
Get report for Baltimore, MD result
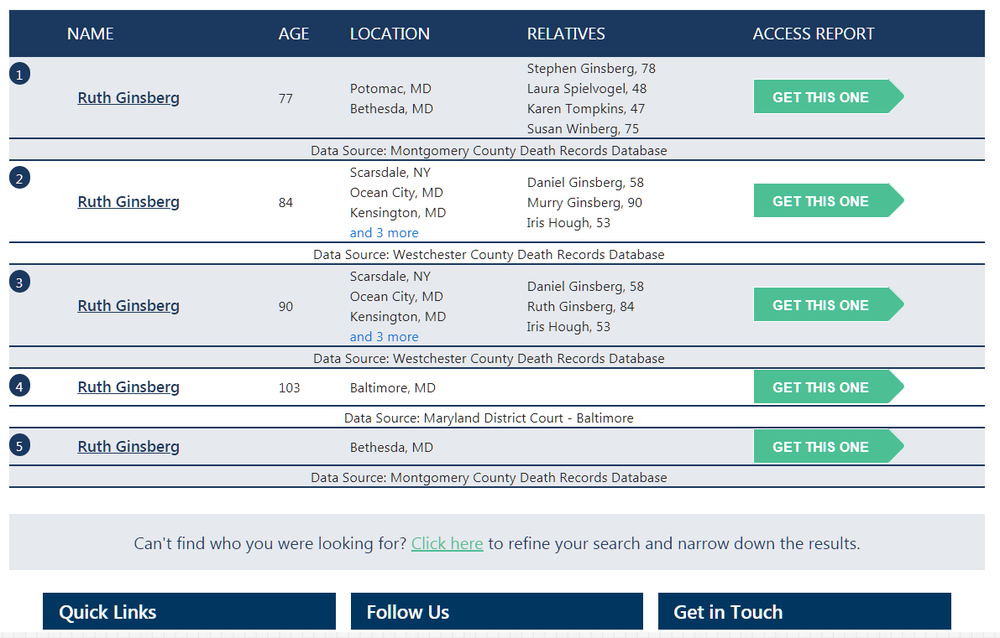828,387
